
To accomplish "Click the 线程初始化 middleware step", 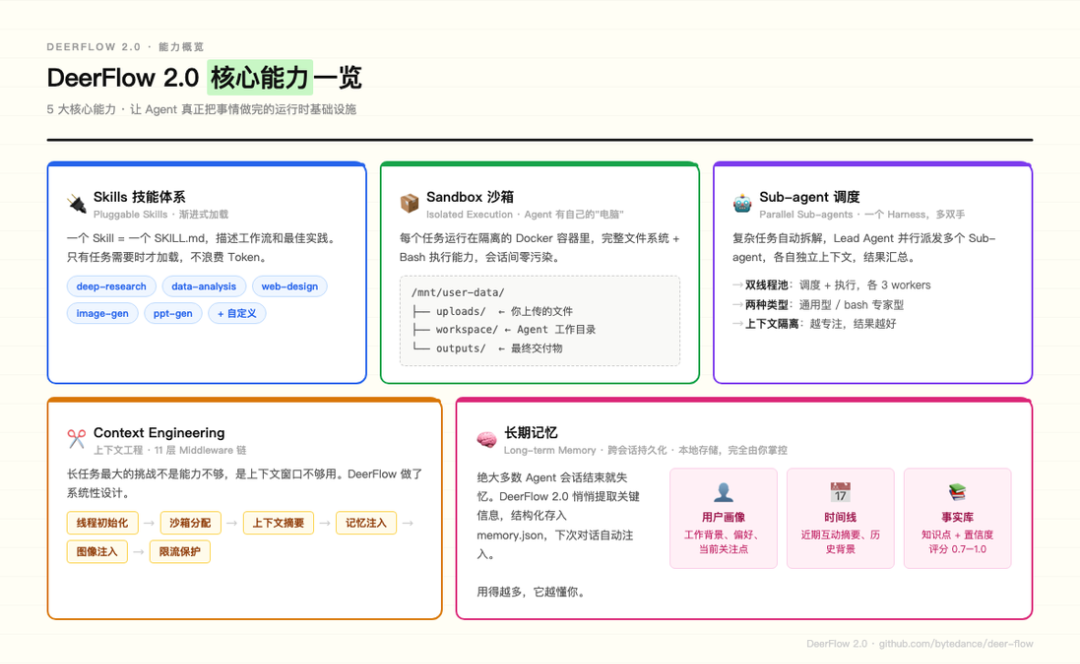I will (102, 523).
